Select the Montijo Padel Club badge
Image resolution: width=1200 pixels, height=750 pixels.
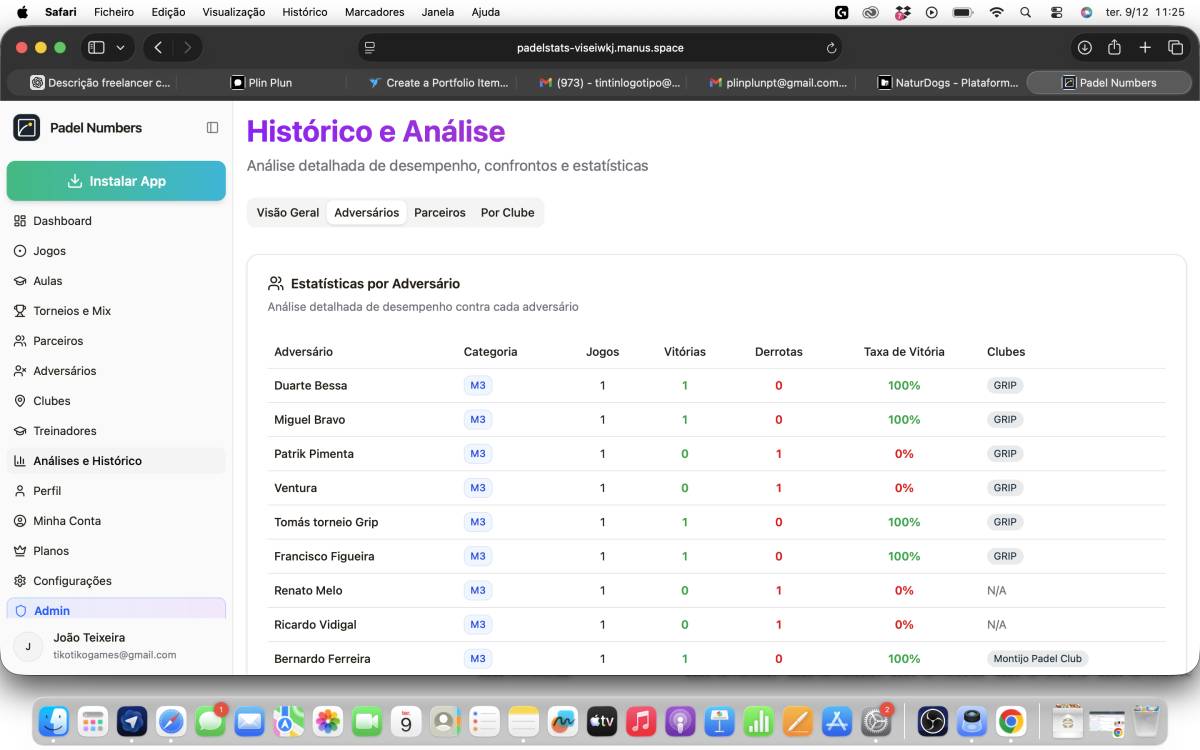click(x=1037, y=659)
